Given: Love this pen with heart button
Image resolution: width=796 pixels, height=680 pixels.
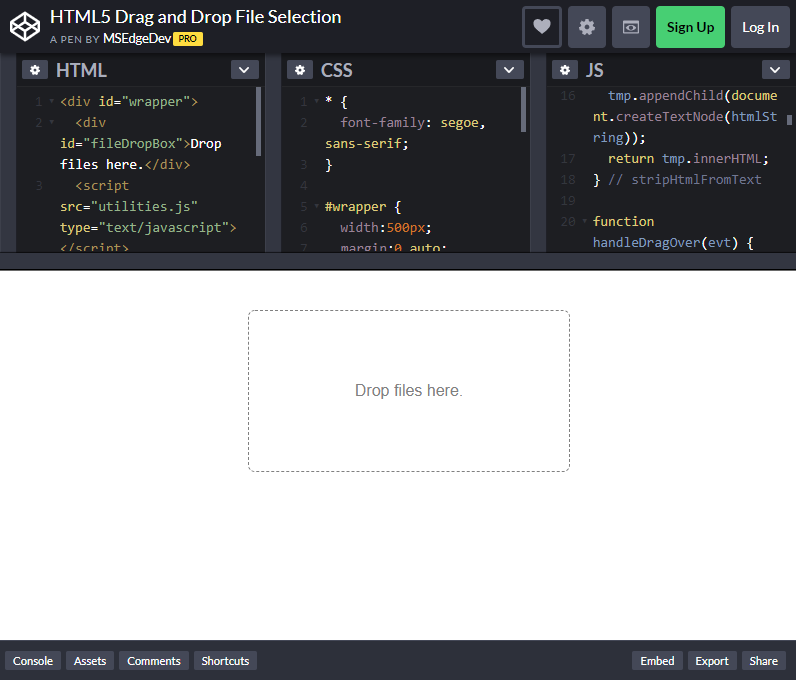Looking at the screenshot, I should (x=542, y=27).
